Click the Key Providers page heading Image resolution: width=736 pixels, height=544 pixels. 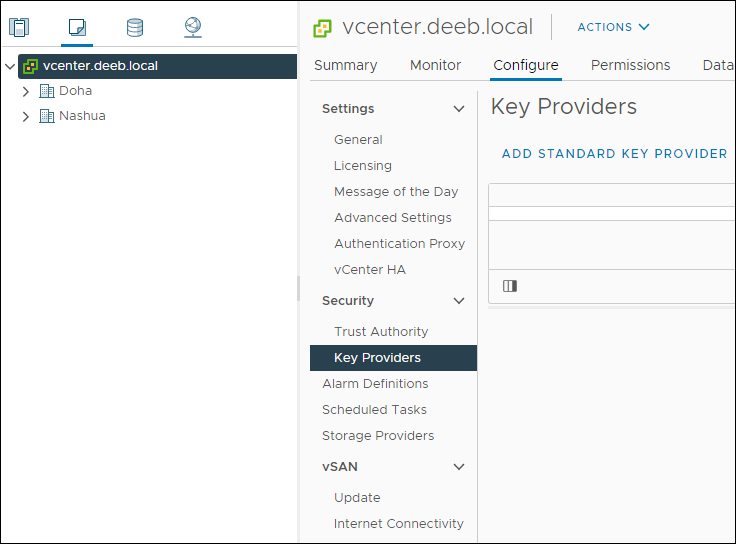pyautogui.click(x=564, y=107)
